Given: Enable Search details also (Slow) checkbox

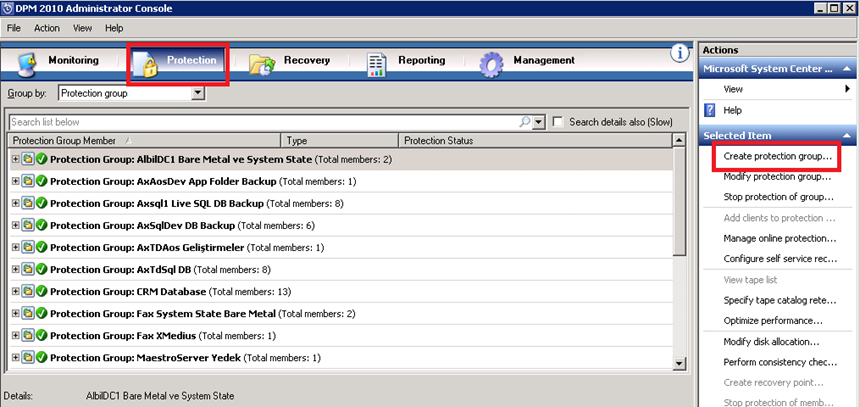Looking at the screenshot, I should tap(558, 122).
